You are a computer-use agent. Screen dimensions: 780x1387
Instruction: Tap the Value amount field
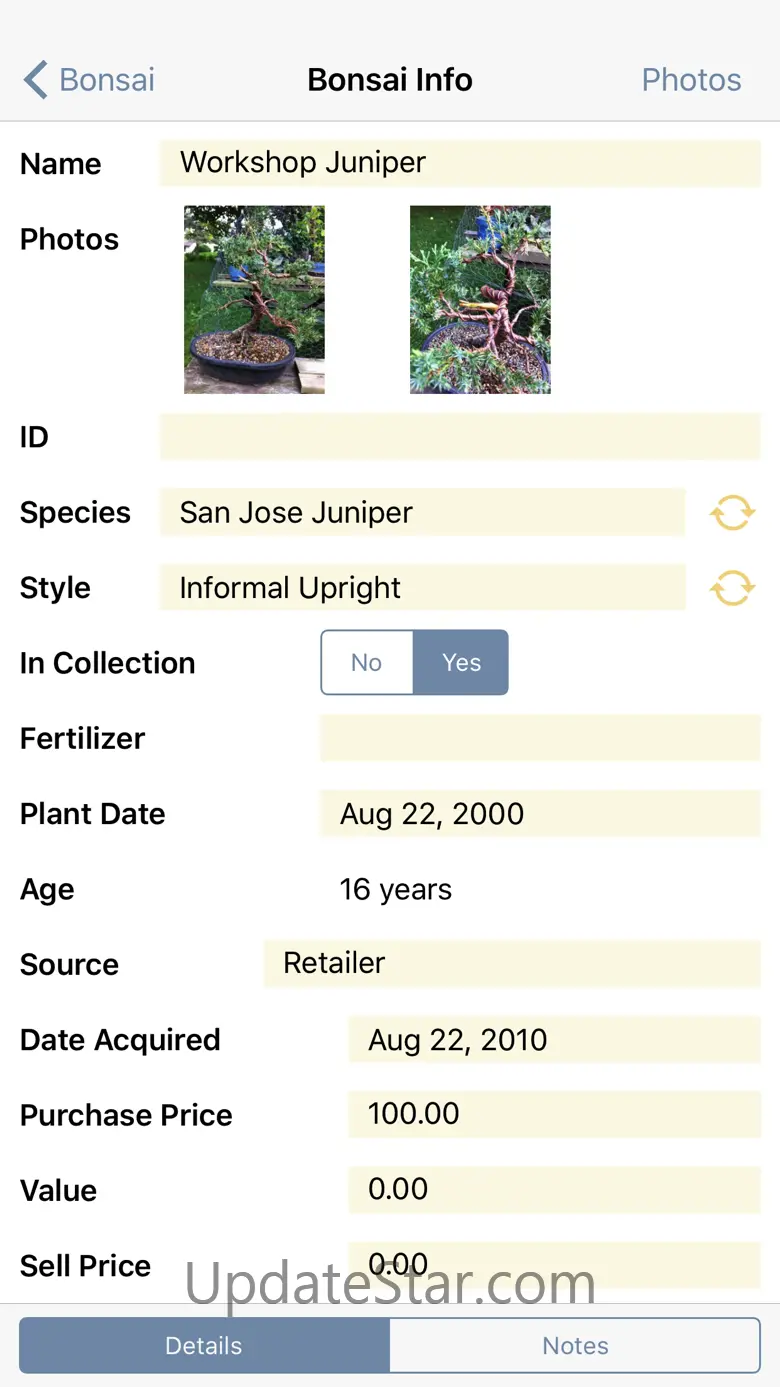pos(554,1189)
